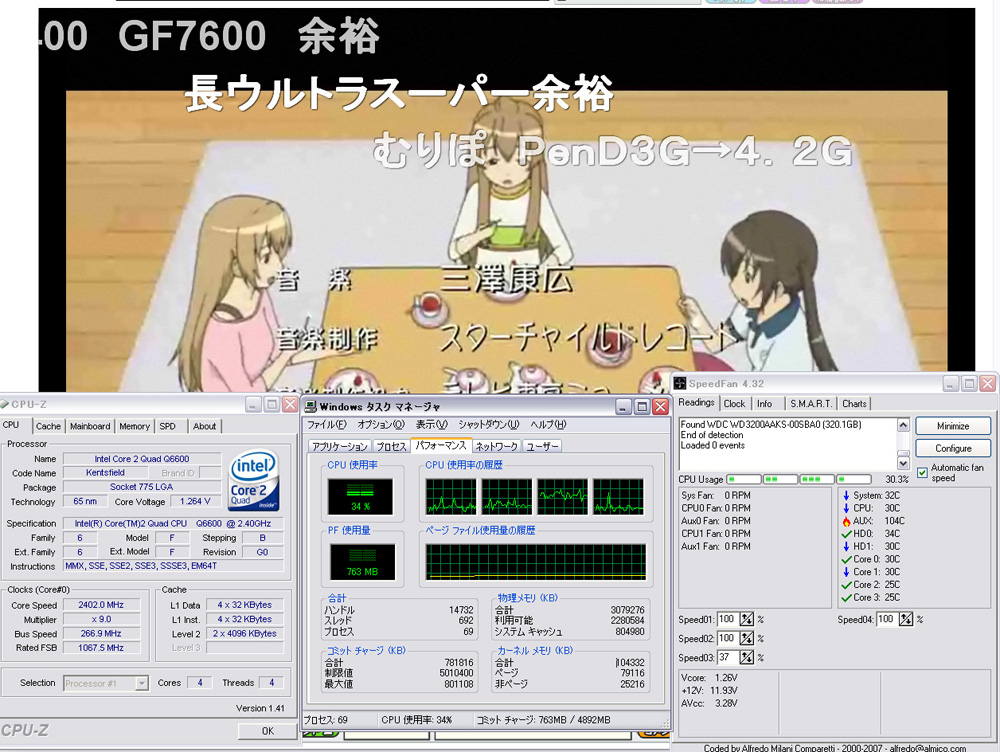The width and height of the screenshot is (1000, 752).
Task: Click OK button in CPU-Z
Action: [x=268, y=731]
